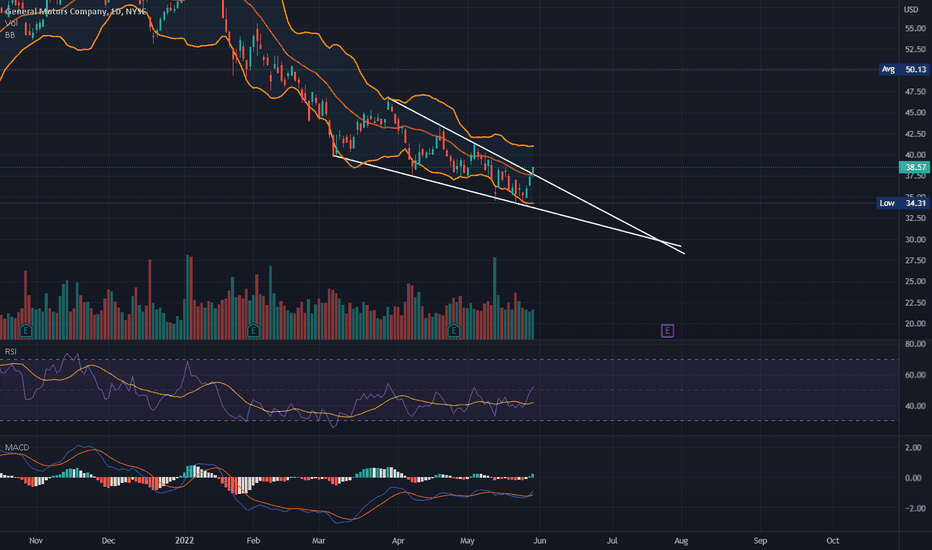Click the MACD scale value 2.00
This screenshot has width=932, height=550.
[x=913, y=447]
